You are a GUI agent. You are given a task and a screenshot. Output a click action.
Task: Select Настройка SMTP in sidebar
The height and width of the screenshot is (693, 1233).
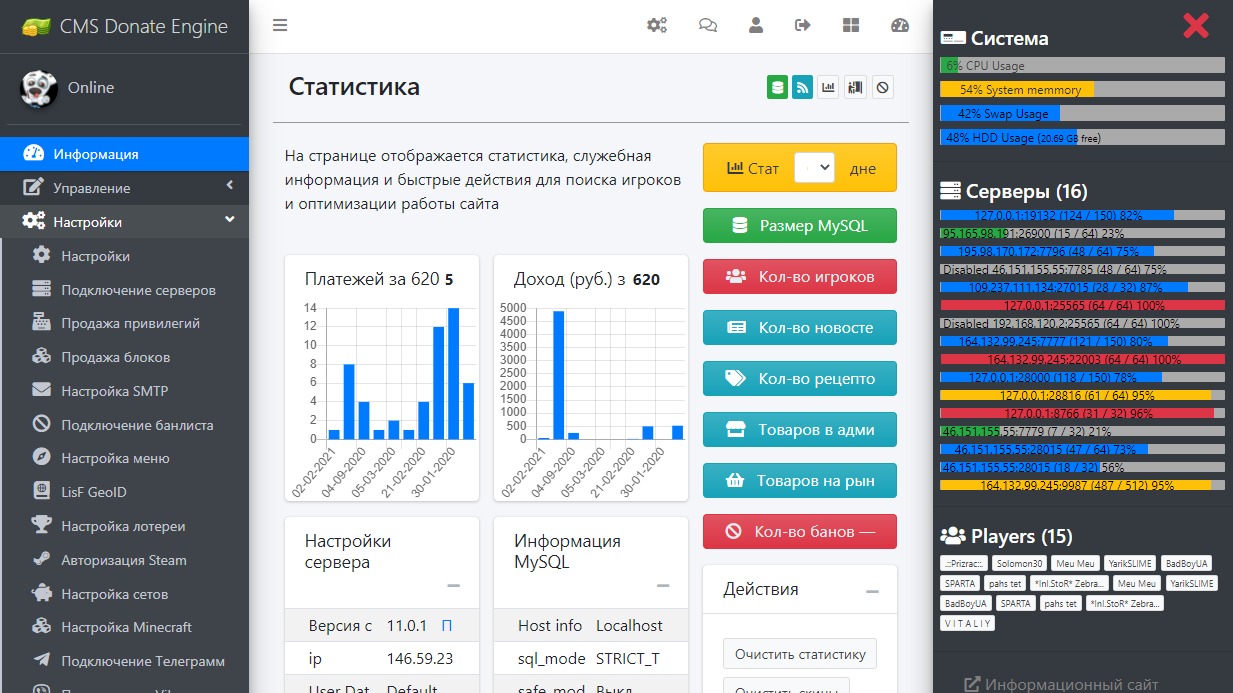click(x=114, y=391)
